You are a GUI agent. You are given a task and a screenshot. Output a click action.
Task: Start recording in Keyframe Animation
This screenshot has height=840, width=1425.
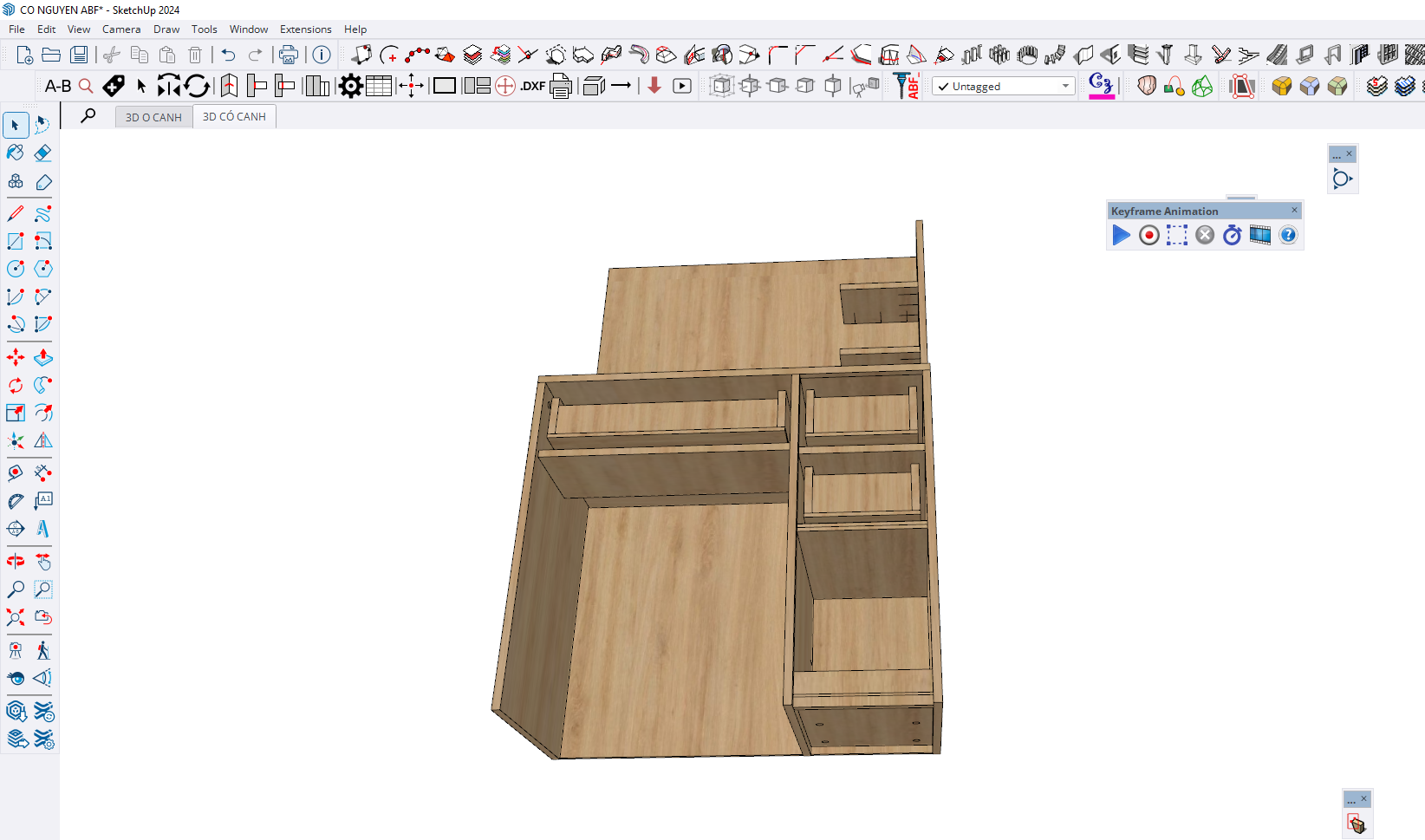coord(1148,235)
